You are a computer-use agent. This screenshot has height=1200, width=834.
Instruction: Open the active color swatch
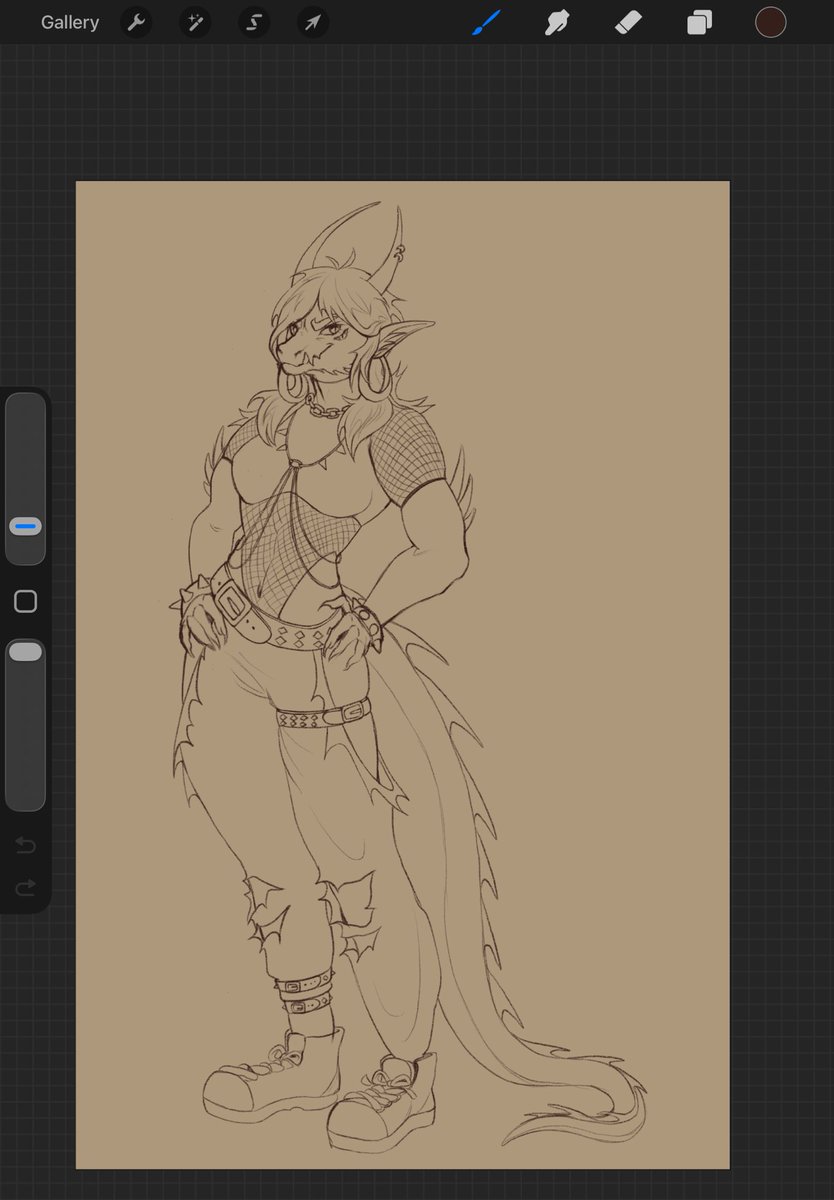(x=770, y=22)
